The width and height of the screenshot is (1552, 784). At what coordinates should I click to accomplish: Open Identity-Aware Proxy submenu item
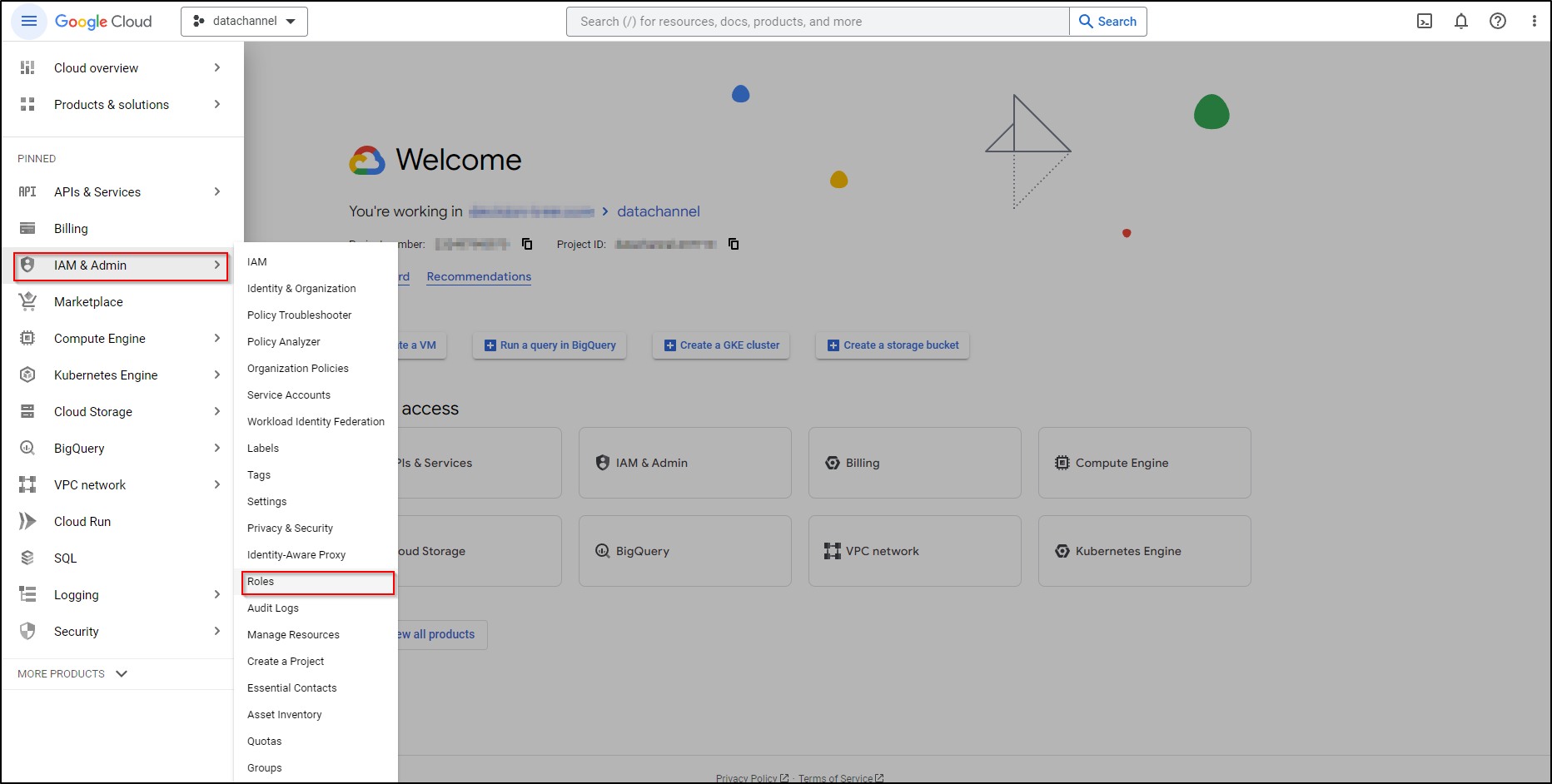click(x=316, y=554)
